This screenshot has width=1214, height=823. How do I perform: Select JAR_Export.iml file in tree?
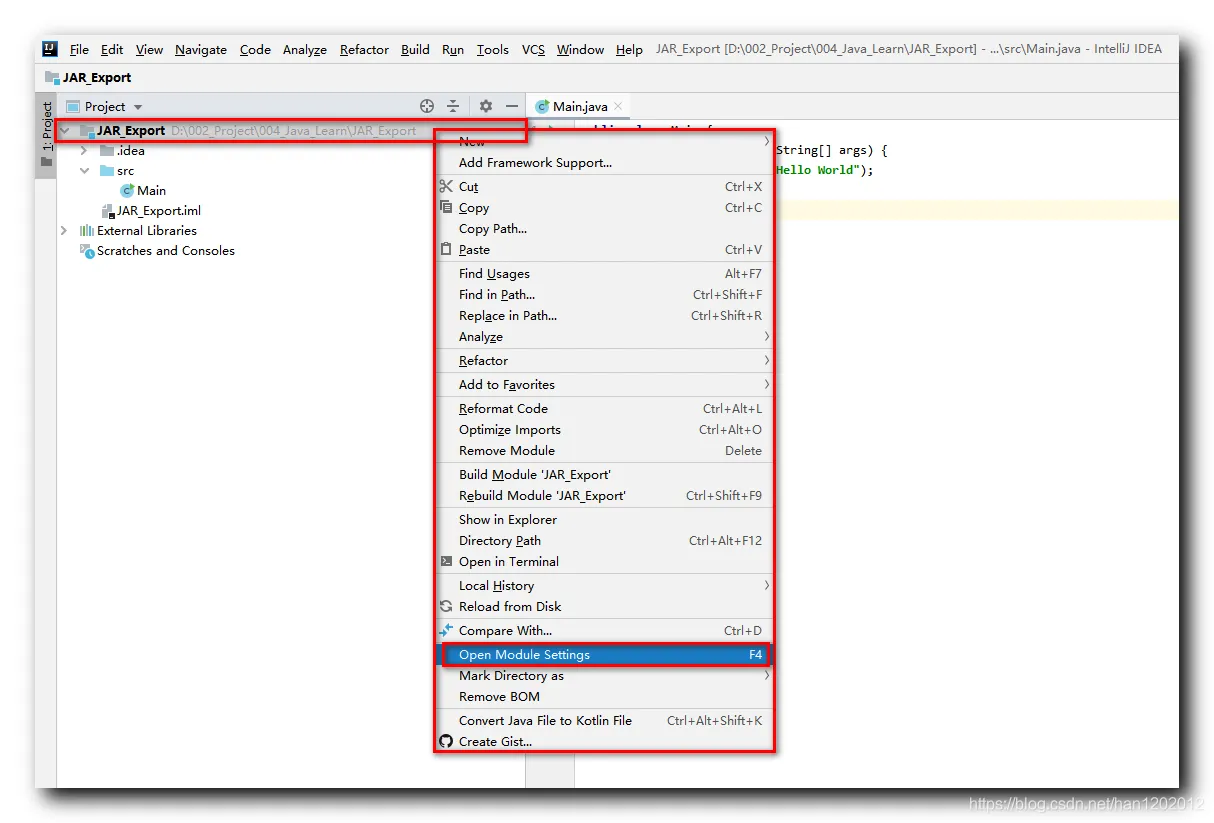pos(159,210)
